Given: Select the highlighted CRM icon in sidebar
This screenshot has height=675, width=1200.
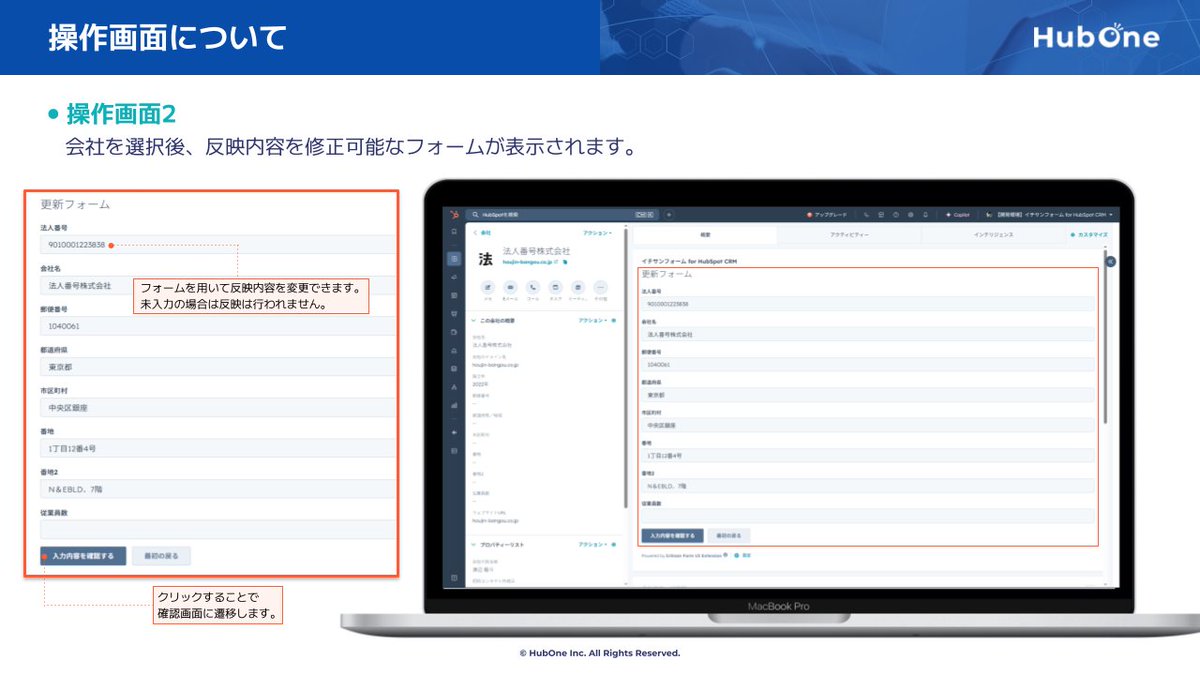Looking at the screenshot, I should 454,259.
